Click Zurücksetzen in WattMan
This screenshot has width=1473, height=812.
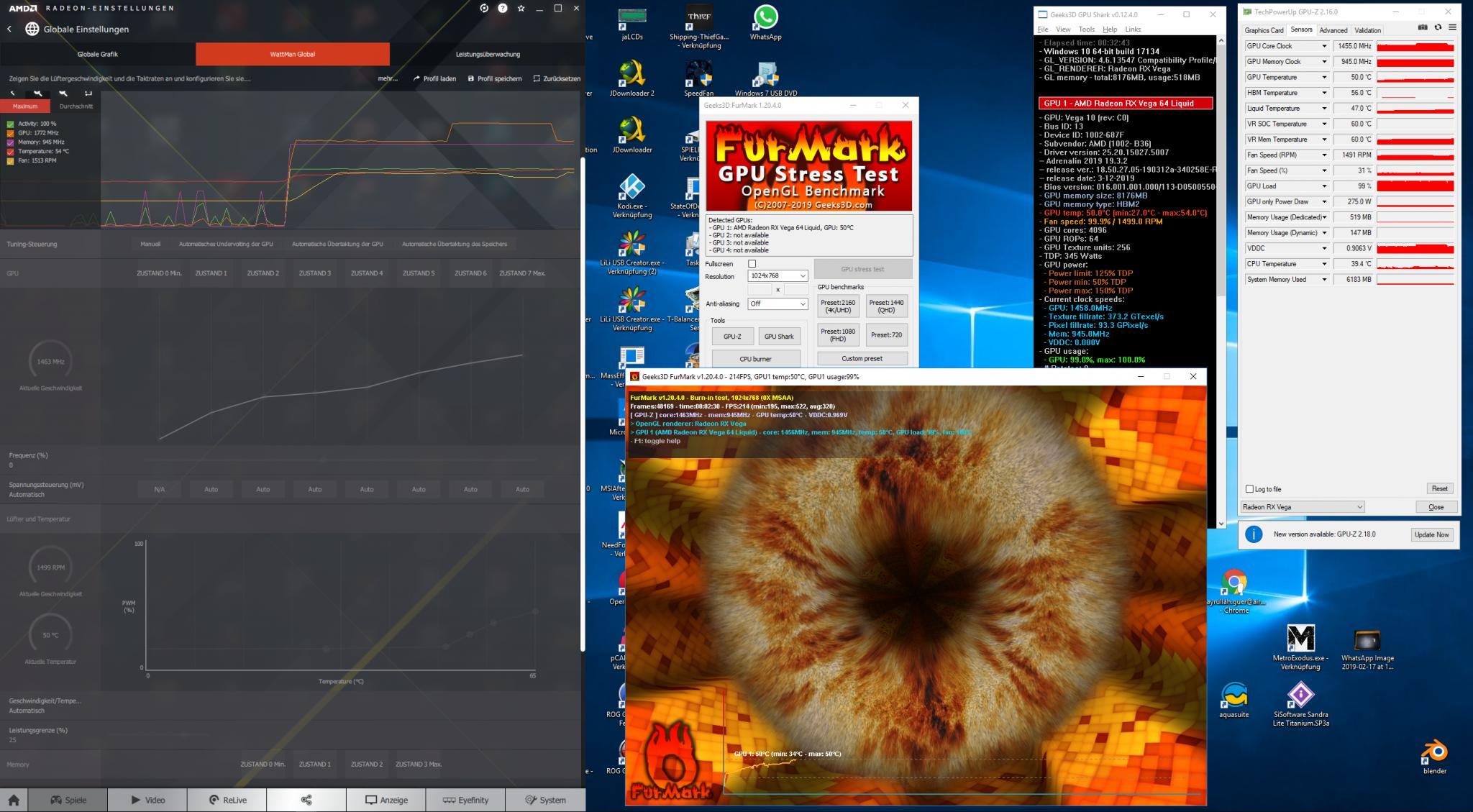(557, 78)
